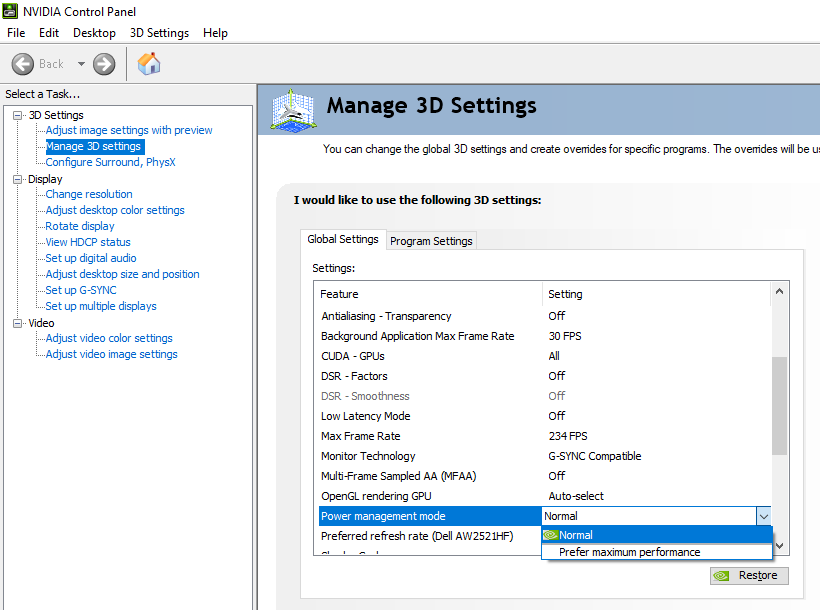Click the Restore button
The width and height of the screenshot is (820, 610).
pos(749,575)
